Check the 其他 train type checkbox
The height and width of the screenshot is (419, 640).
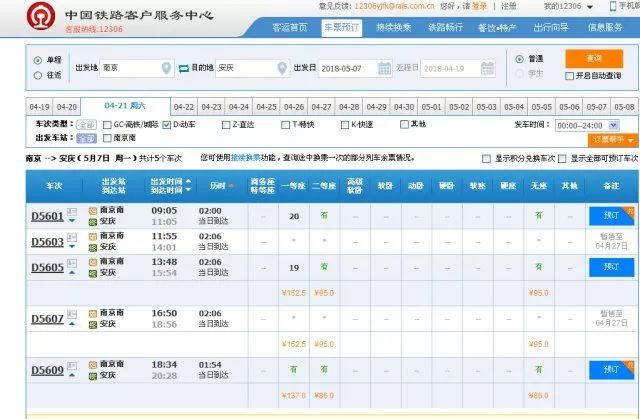(x=404, y=124)
